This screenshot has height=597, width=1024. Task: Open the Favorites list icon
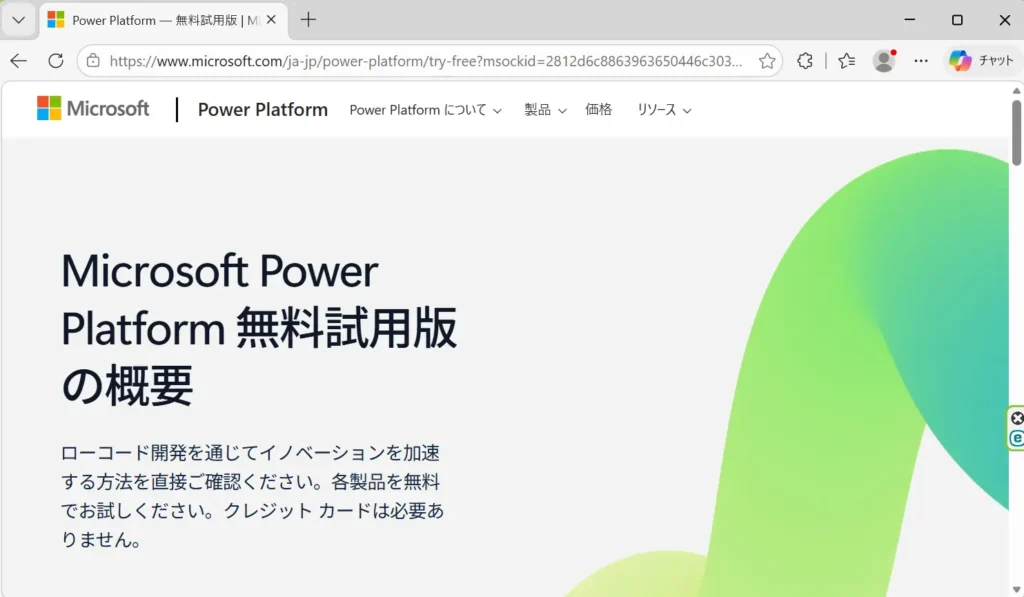pos(847,61)
